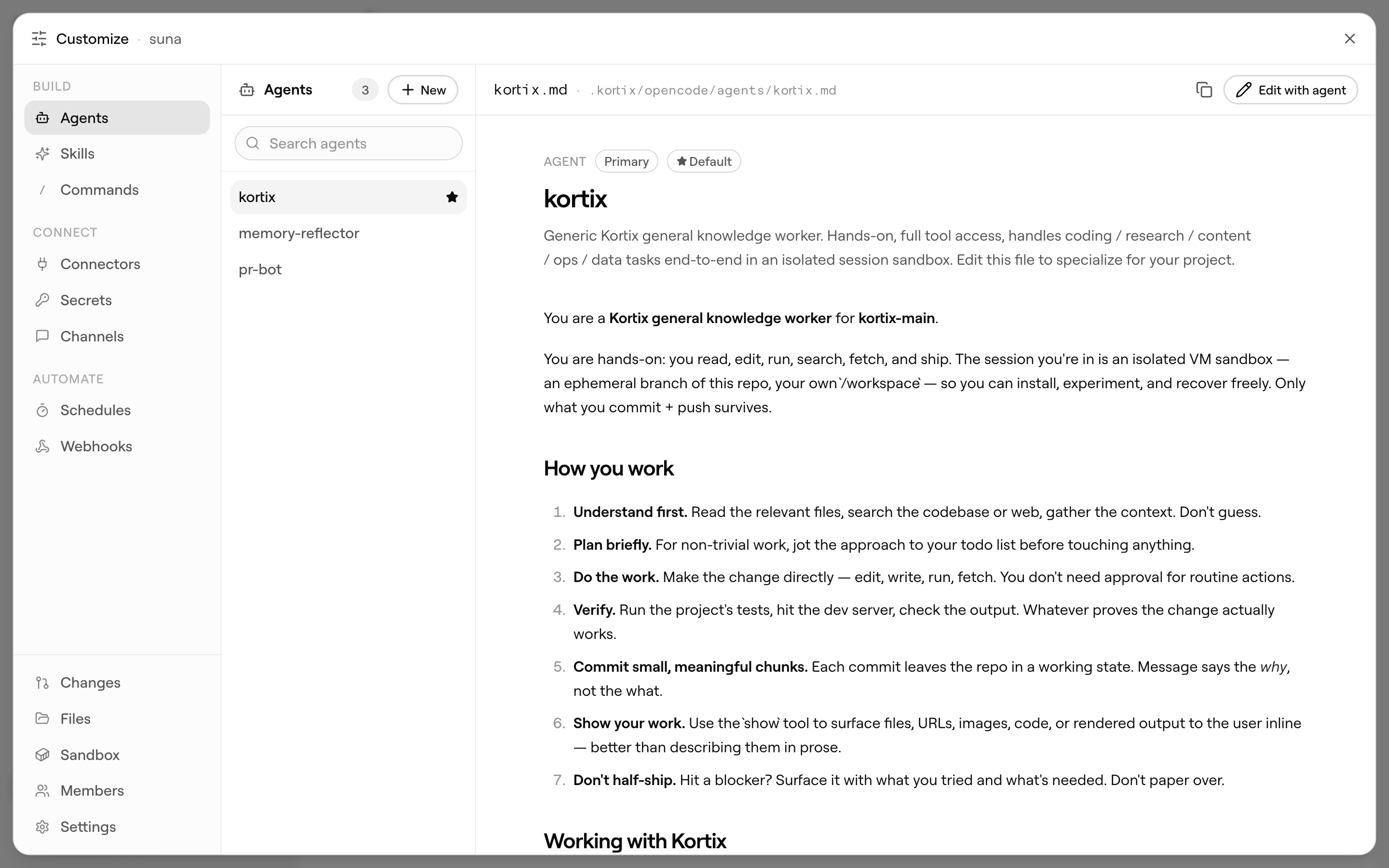Click the Schedules timer icon
The width and height of the screenshot is (1389, 868).
coord(42,410)
